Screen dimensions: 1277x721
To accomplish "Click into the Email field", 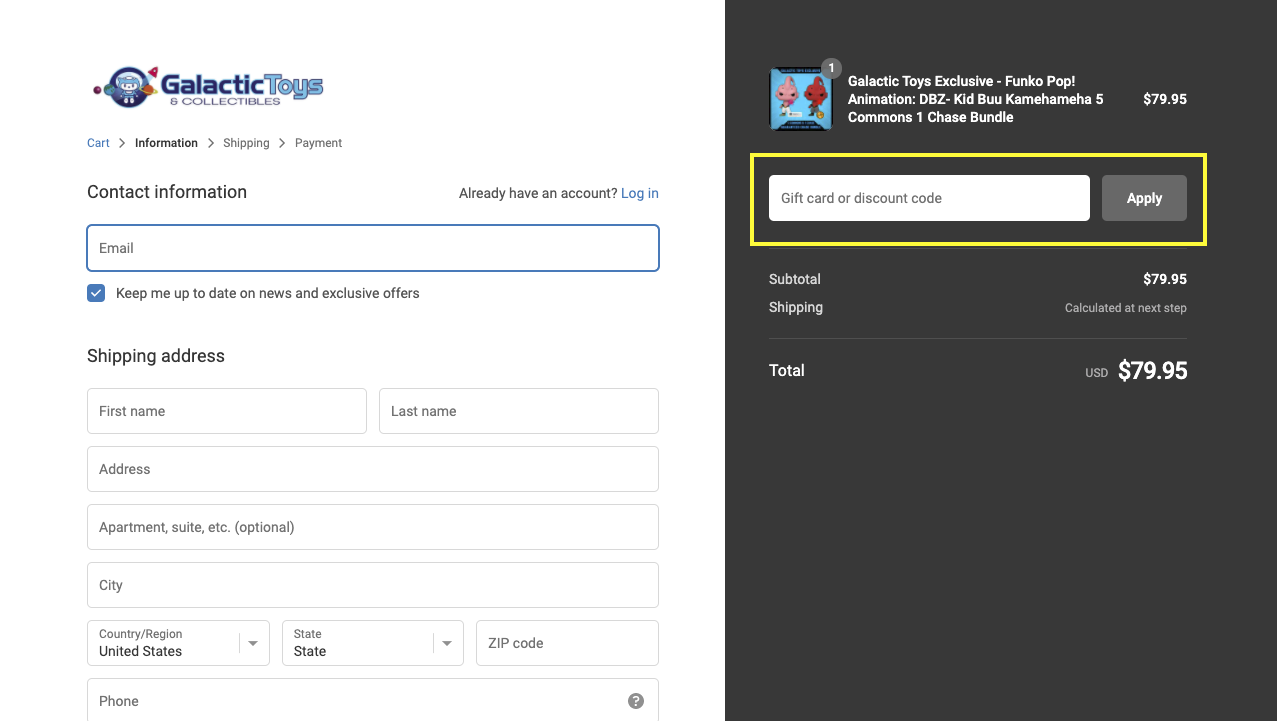I will point(373,248).
